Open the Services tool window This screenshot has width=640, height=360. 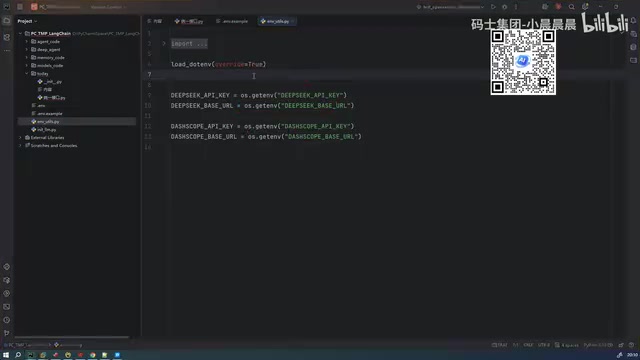(x=7, y=293)
